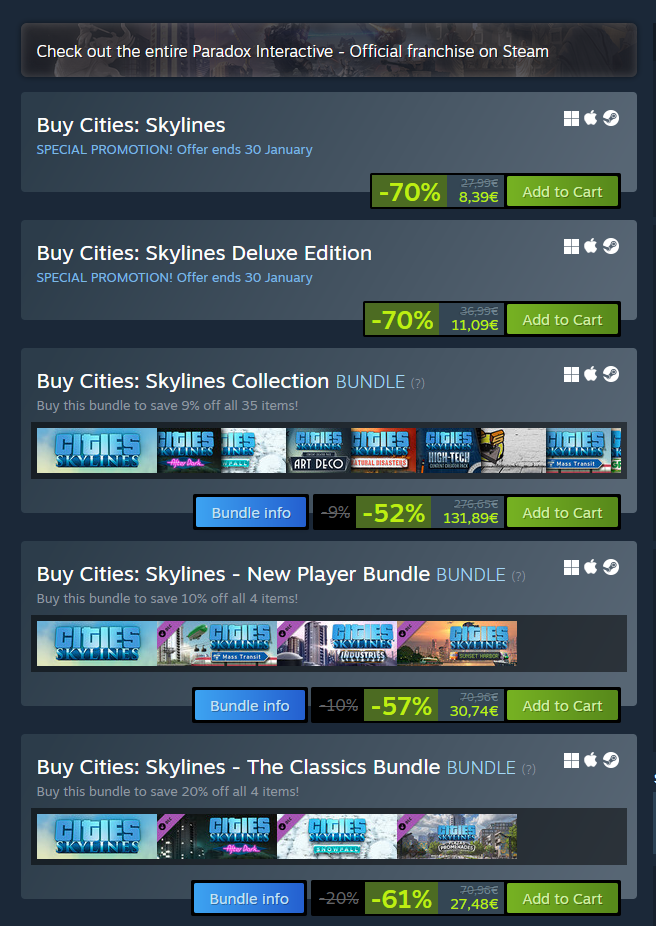Click question mark beside Classics Bundle label
The height and width of the screenshot is (926, 656).
pos(528,769)
